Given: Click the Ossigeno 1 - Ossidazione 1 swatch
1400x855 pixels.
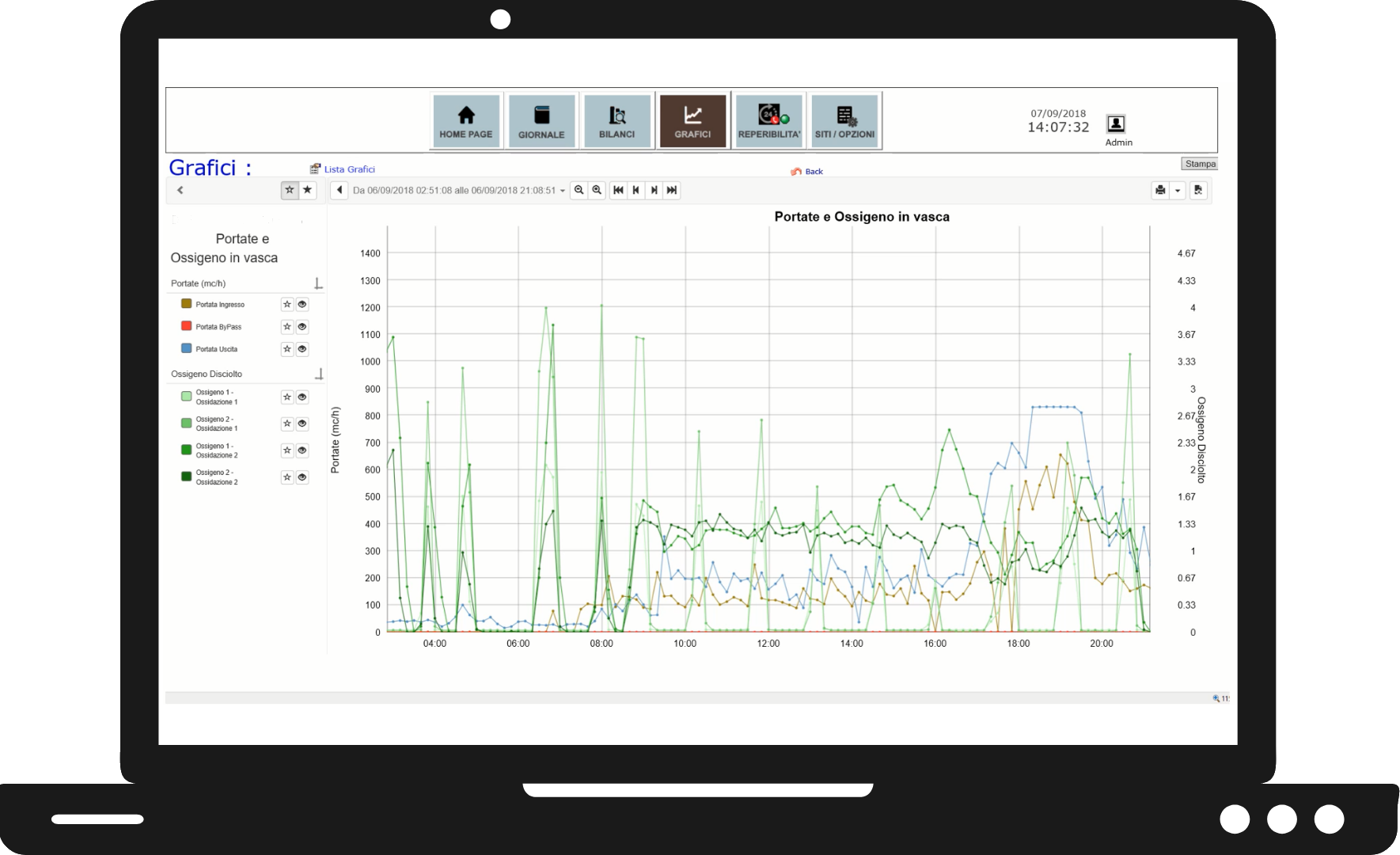Looking at the screenshot, I should 187,396.
